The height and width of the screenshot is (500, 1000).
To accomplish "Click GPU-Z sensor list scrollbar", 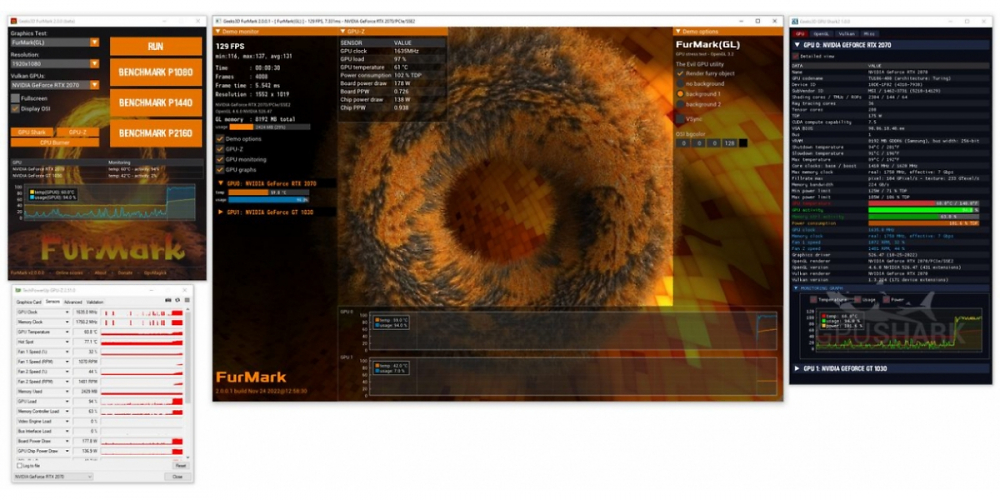I will (x=188, y=356).
